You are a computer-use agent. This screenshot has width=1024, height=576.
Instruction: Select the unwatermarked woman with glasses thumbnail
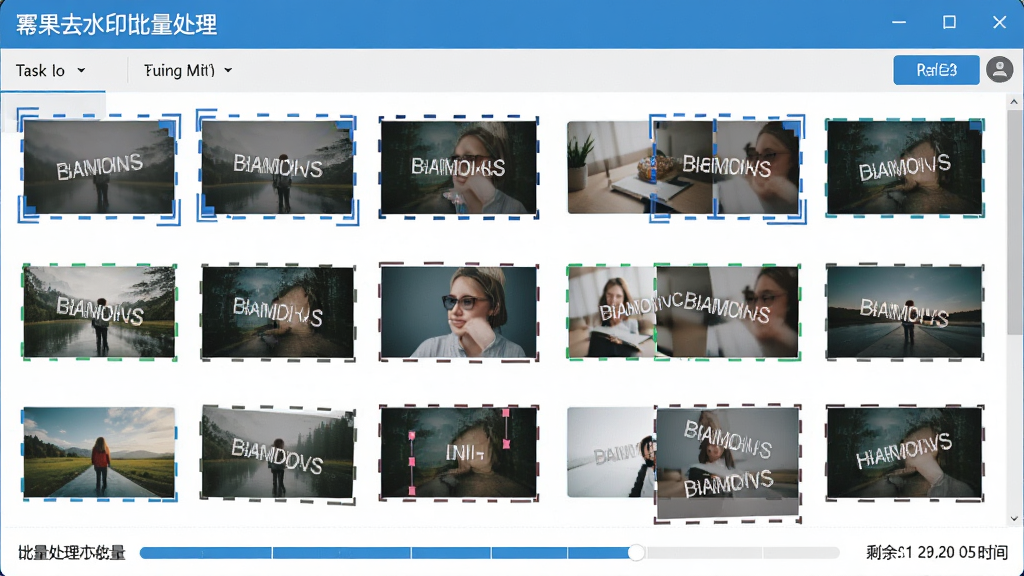point(458,312)
